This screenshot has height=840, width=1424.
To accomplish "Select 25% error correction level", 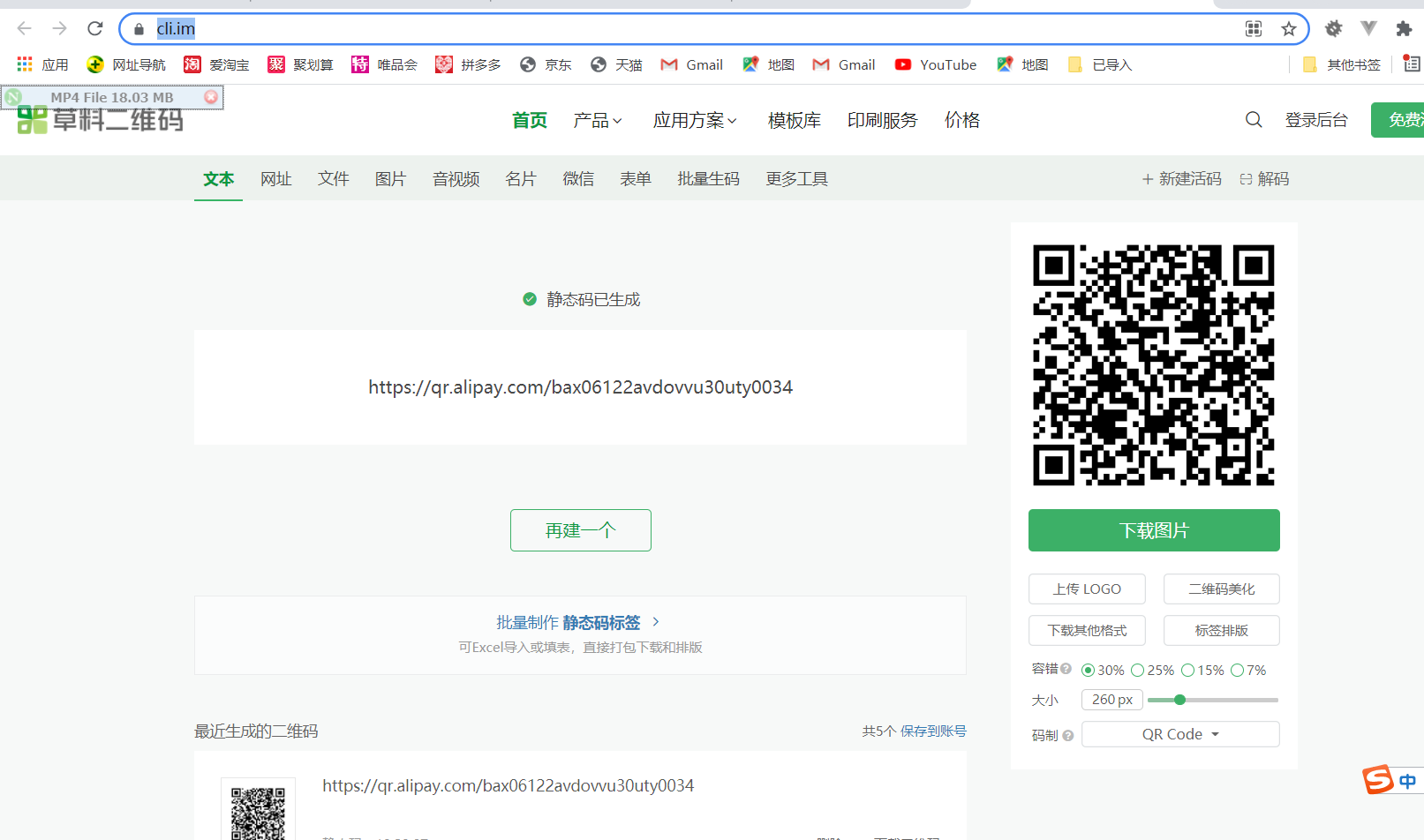I will [1138, 670].
